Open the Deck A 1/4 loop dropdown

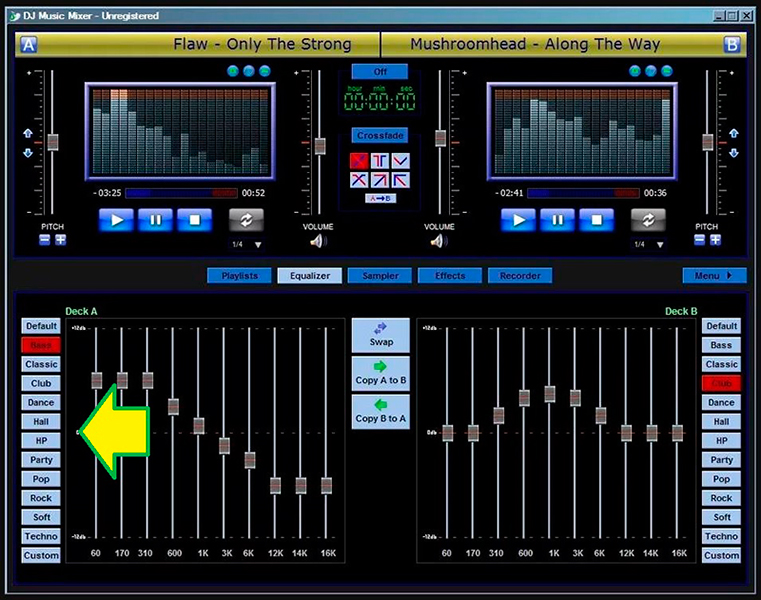tap(258, 245)
